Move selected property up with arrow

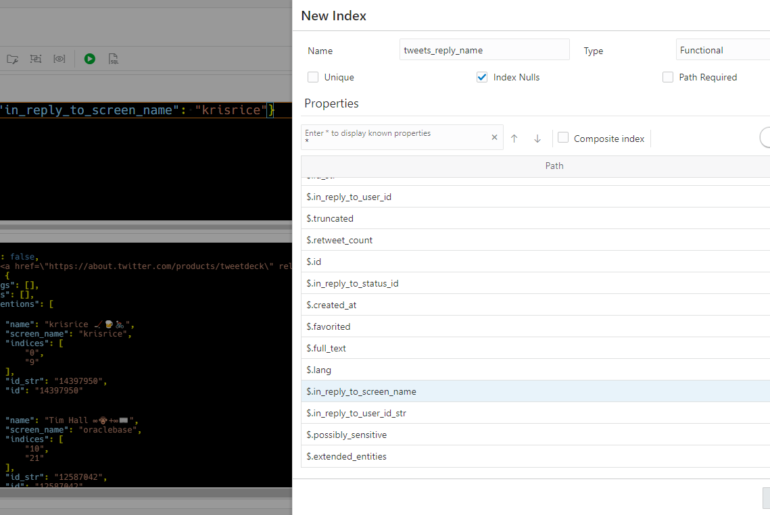click(x=514, y=138)
